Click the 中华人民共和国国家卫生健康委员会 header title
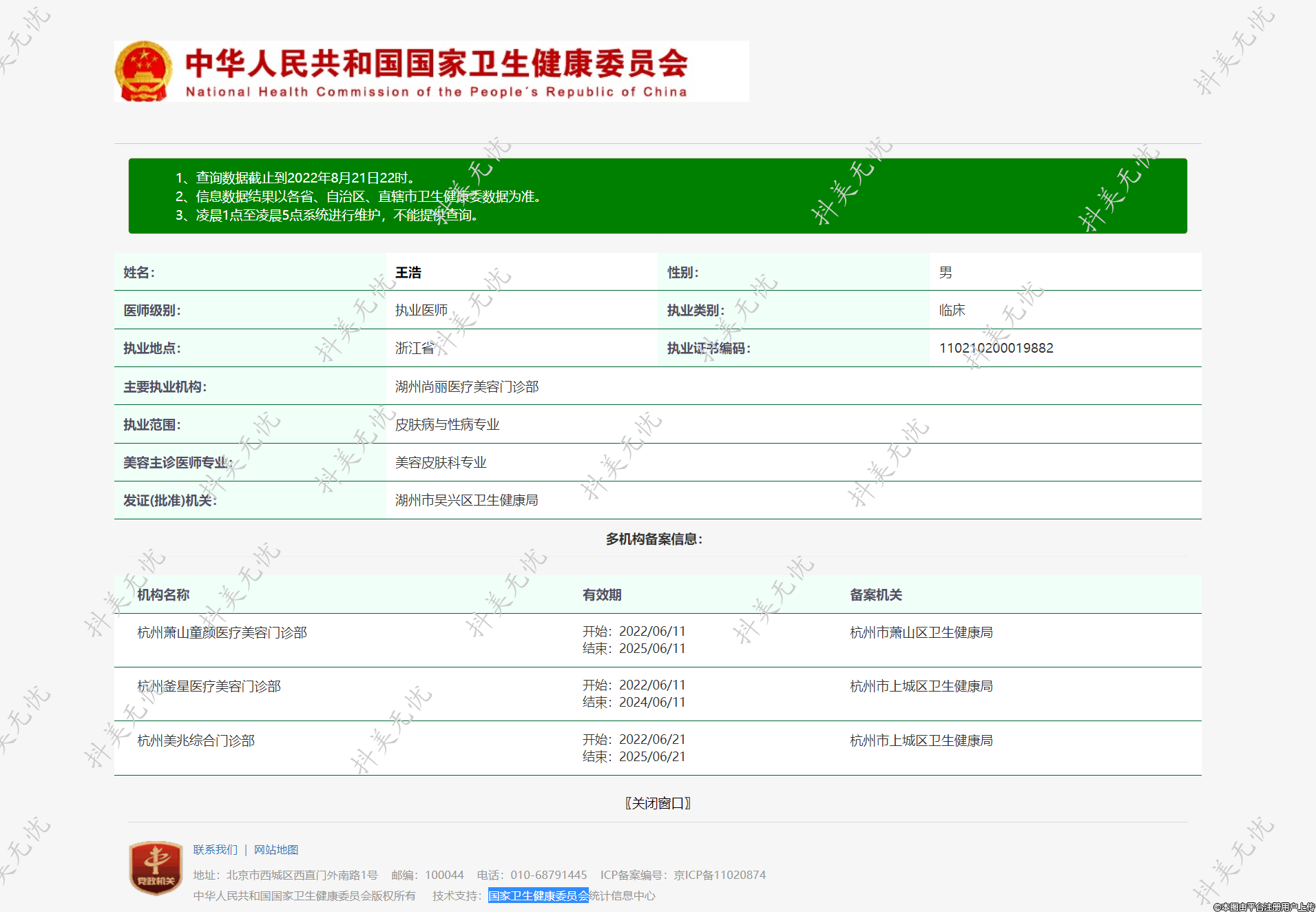 tap(436, 64)
